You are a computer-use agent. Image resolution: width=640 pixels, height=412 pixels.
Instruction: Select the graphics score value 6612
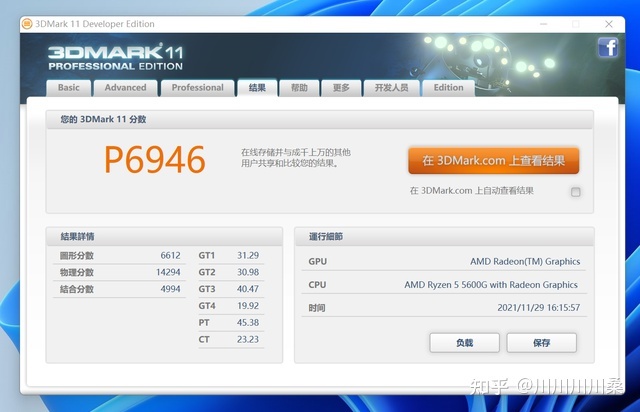pos(170,256)
